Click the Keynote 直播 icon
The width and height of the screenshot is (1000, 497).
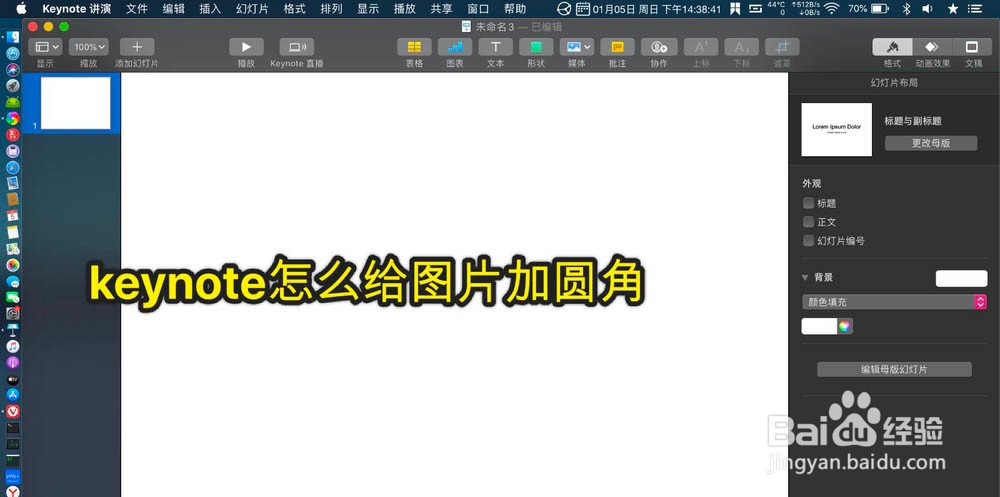pyautogui.click(x=297, y=47)
